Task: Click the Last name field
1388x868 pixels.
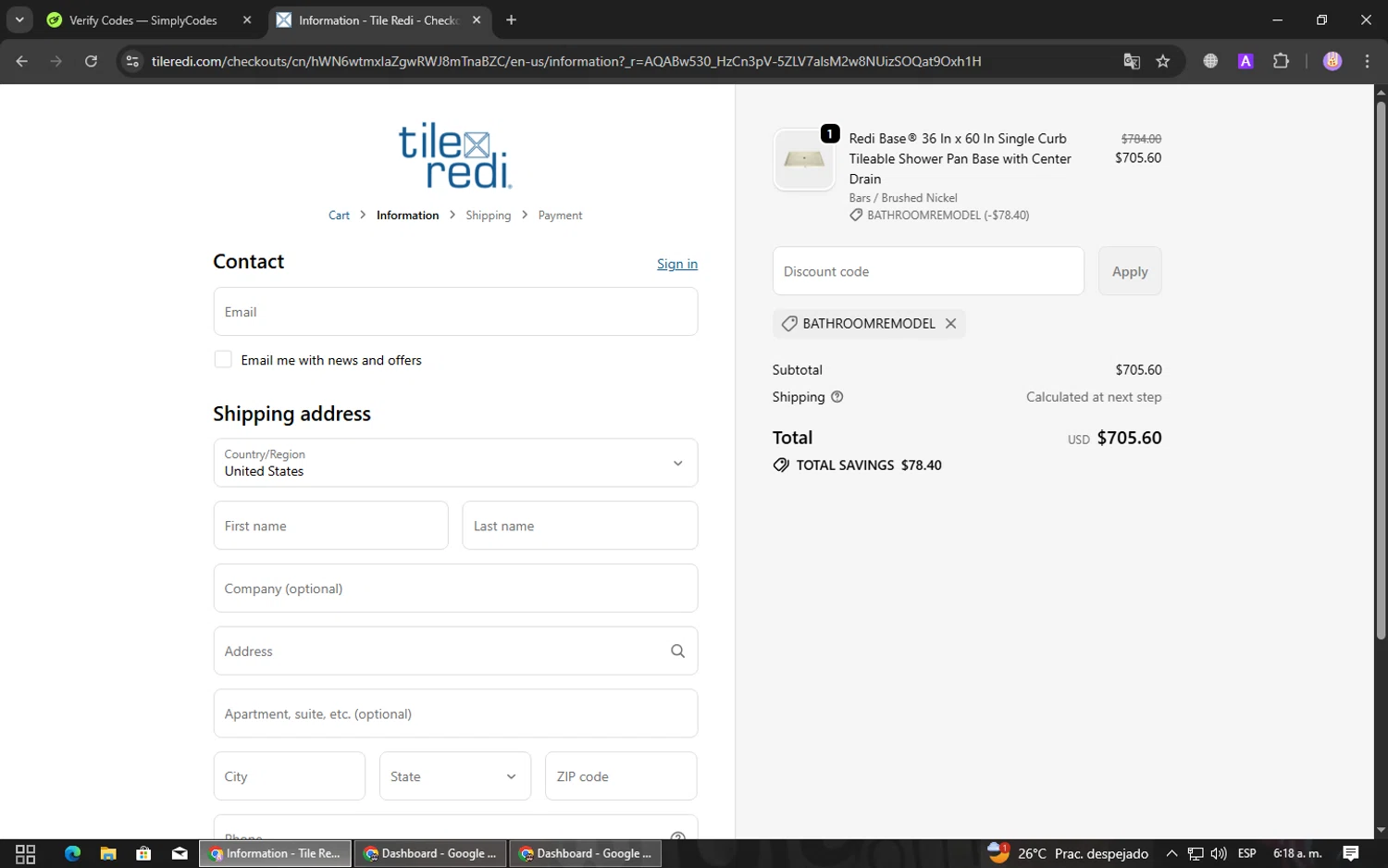Action: (x=579, y=526)
